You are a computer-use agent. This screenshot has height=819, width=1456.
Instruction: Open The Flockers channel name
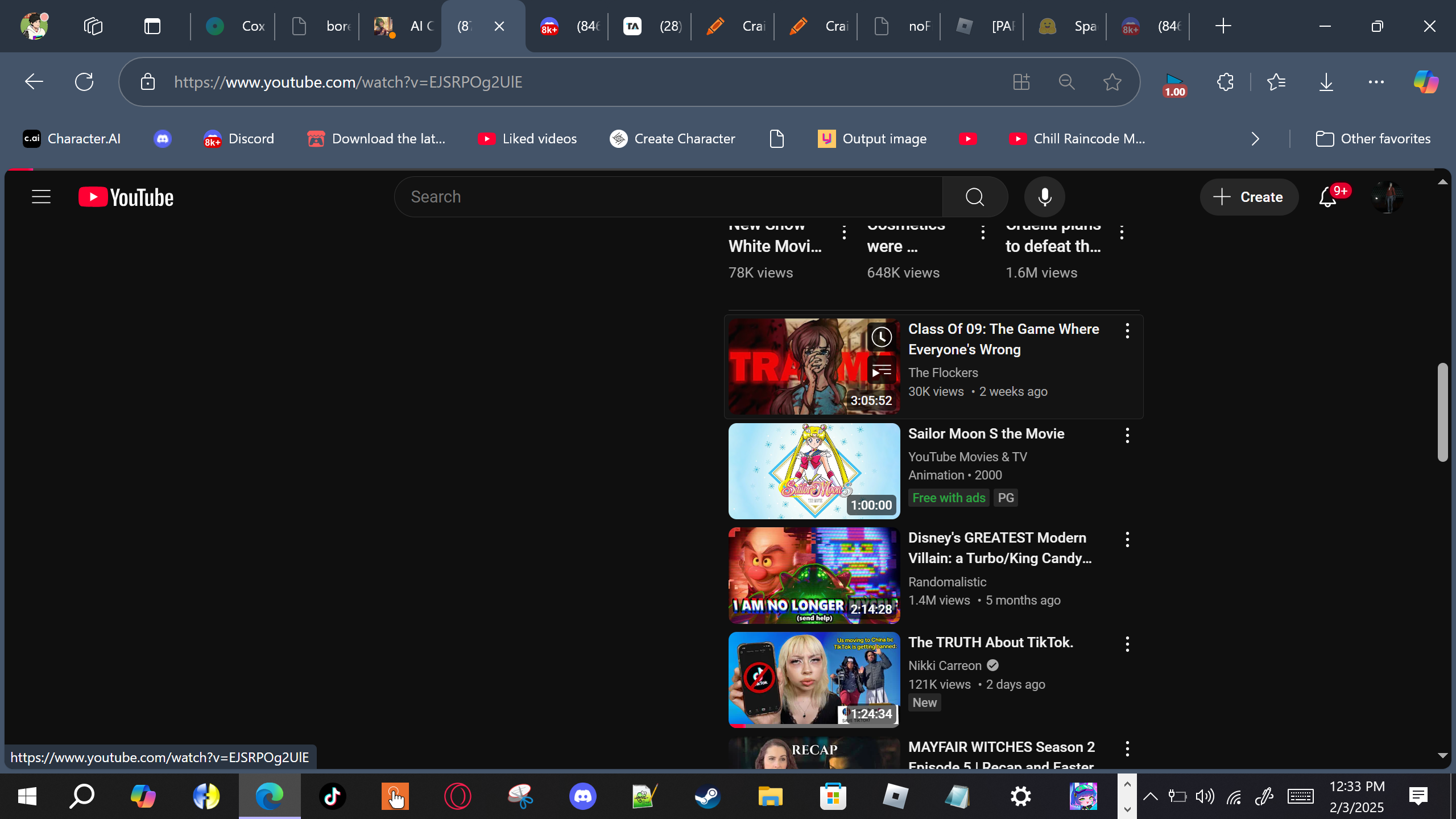(x=943, y=373)
